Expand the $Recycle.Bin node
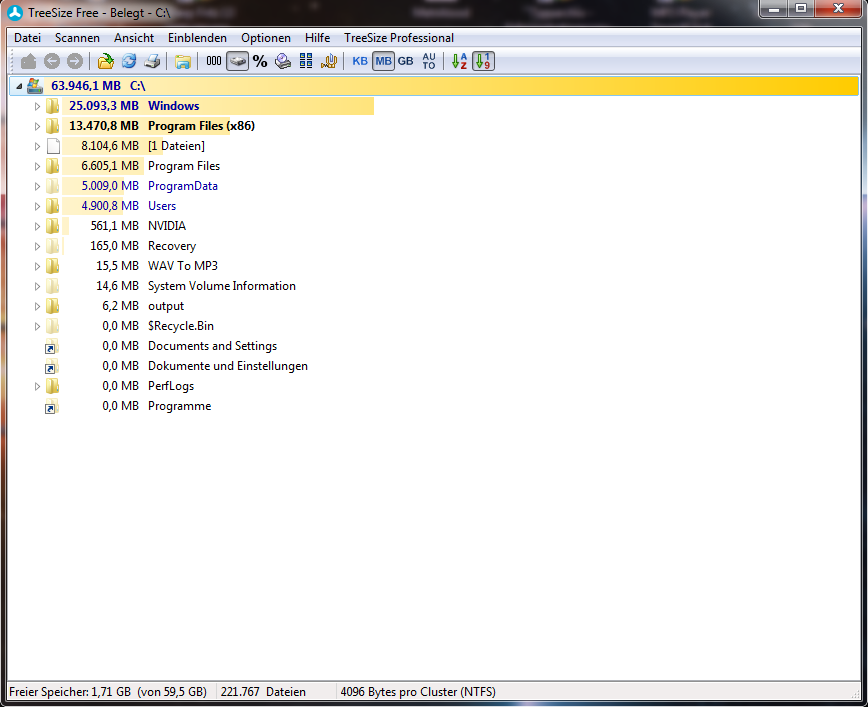 tap(37, 326)
